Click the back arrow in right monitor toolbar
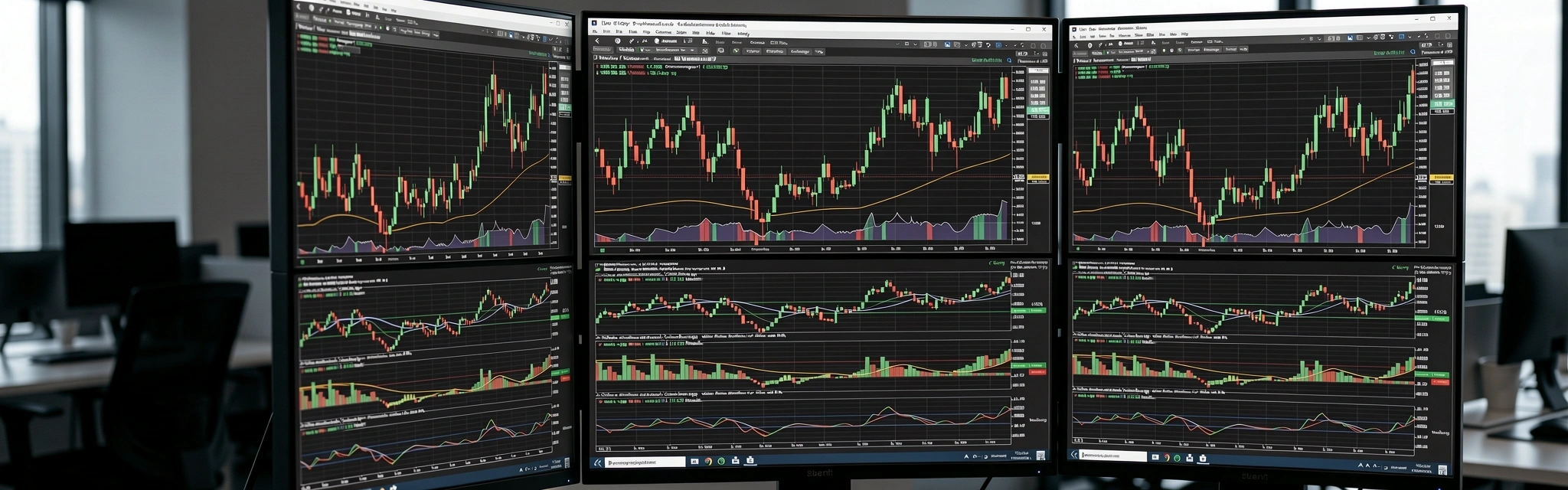This screenshot has width=1568, height=490. point(1076,45)
